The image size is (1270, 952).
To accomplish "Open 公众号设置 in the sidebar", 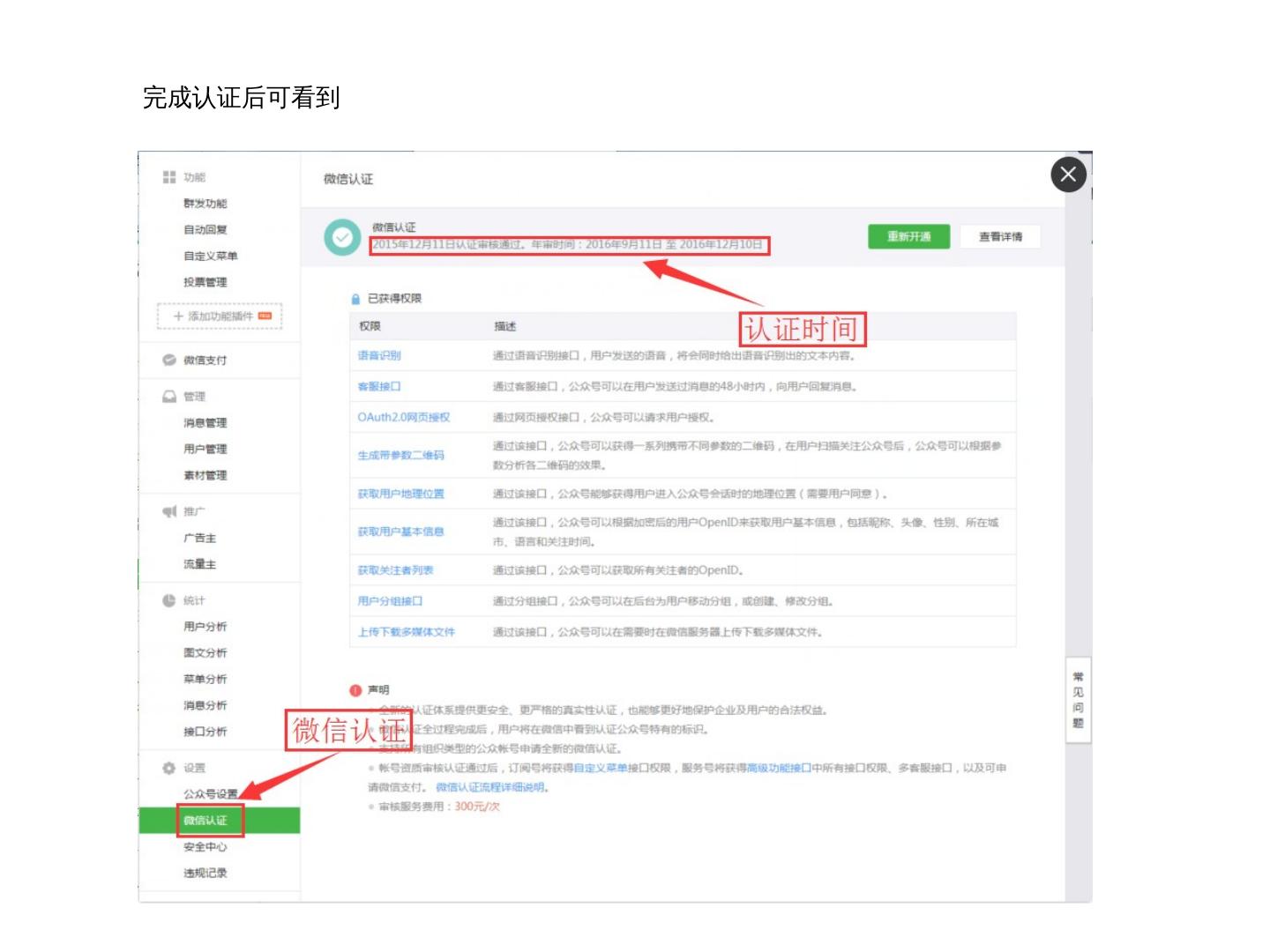I will click(211, 794).
